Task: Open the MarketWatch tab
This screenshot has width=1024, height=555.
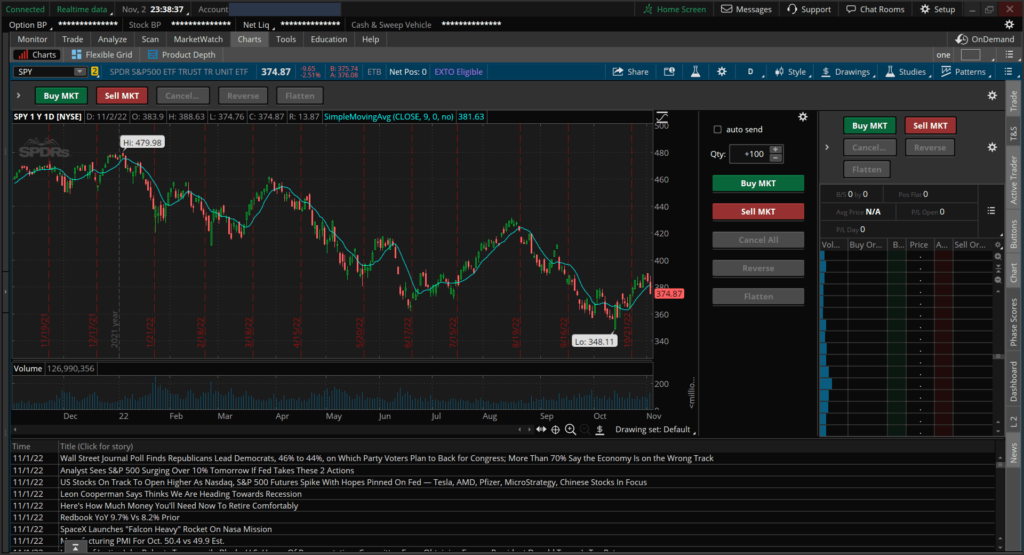Action: coord(198,39)
